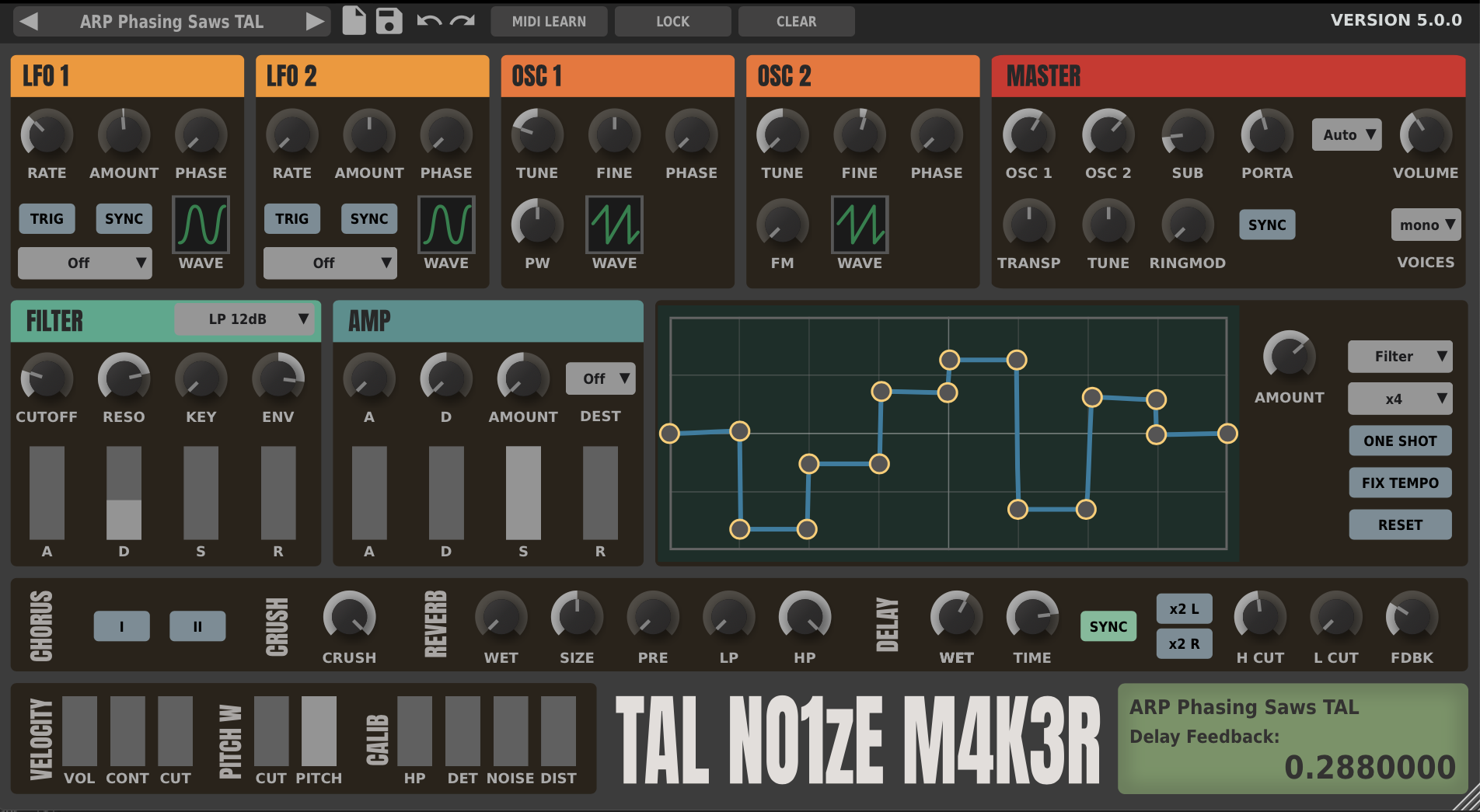Open LFO 2 waveform selector

click(446, 225)
